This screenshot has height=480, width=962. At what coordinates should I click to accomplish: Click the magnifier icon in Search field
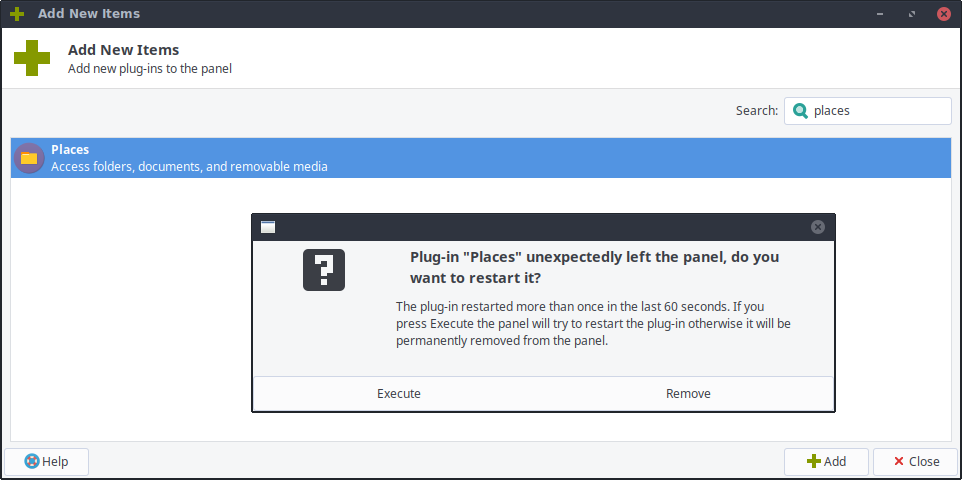tap(800, 111)
